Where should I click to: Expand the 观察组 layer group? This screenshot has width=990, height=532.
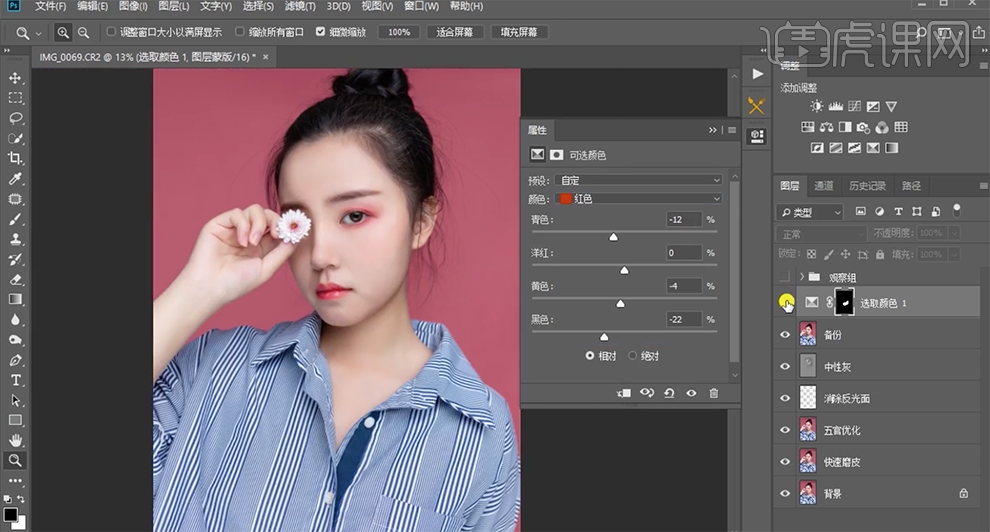pos(802,277)
